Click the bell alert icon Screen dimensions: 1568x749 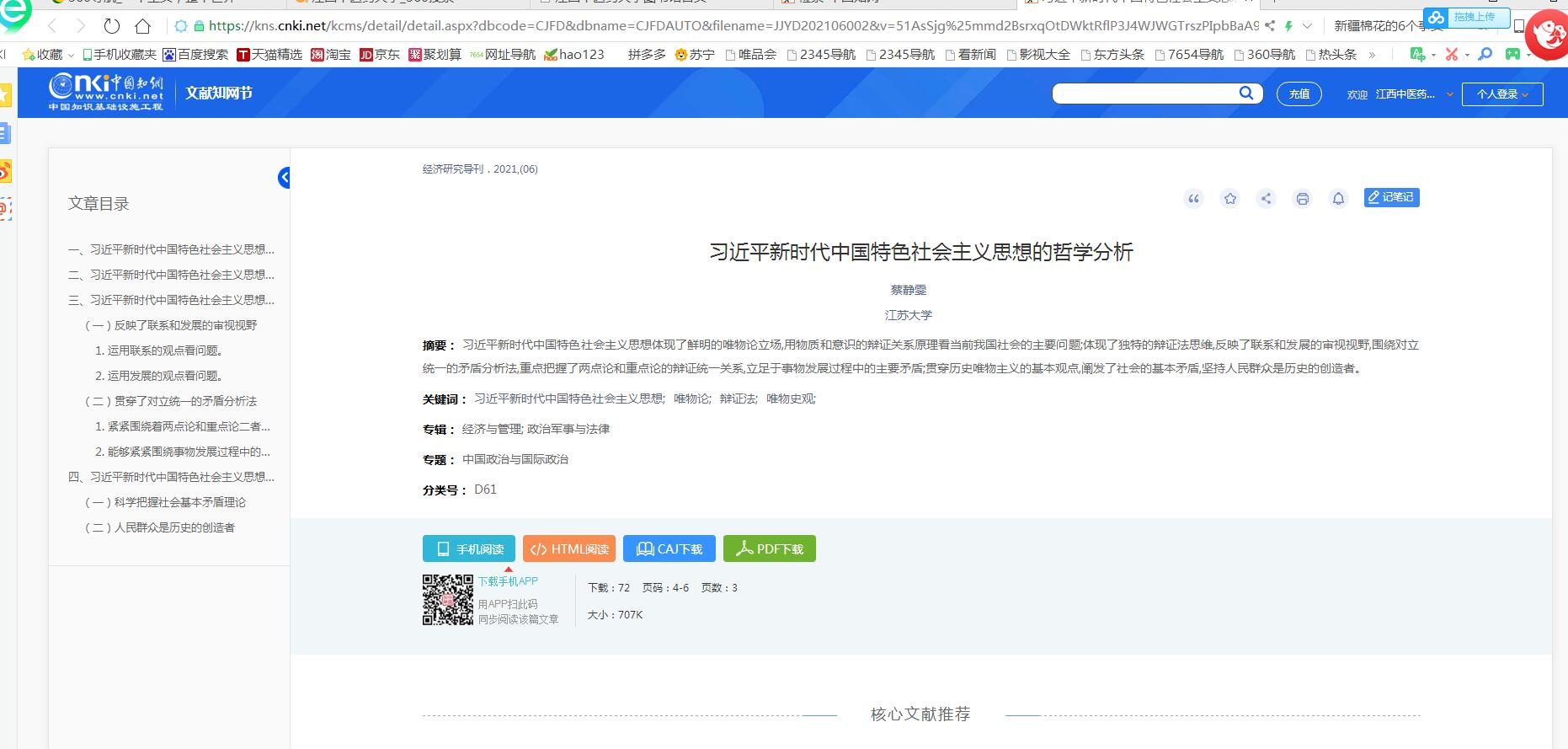click(x=1338, y=199)
